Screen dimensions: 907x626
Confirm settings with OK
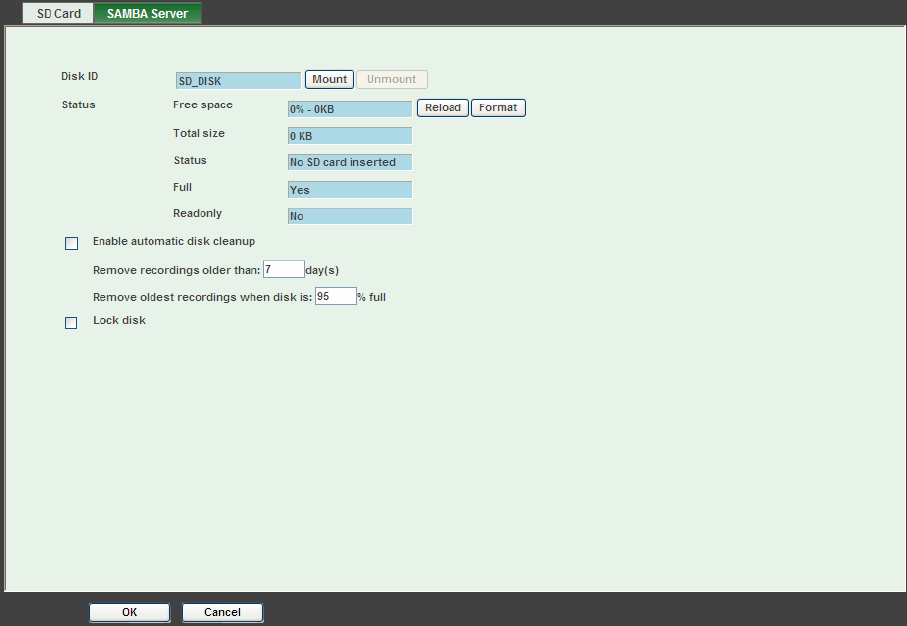130,612
